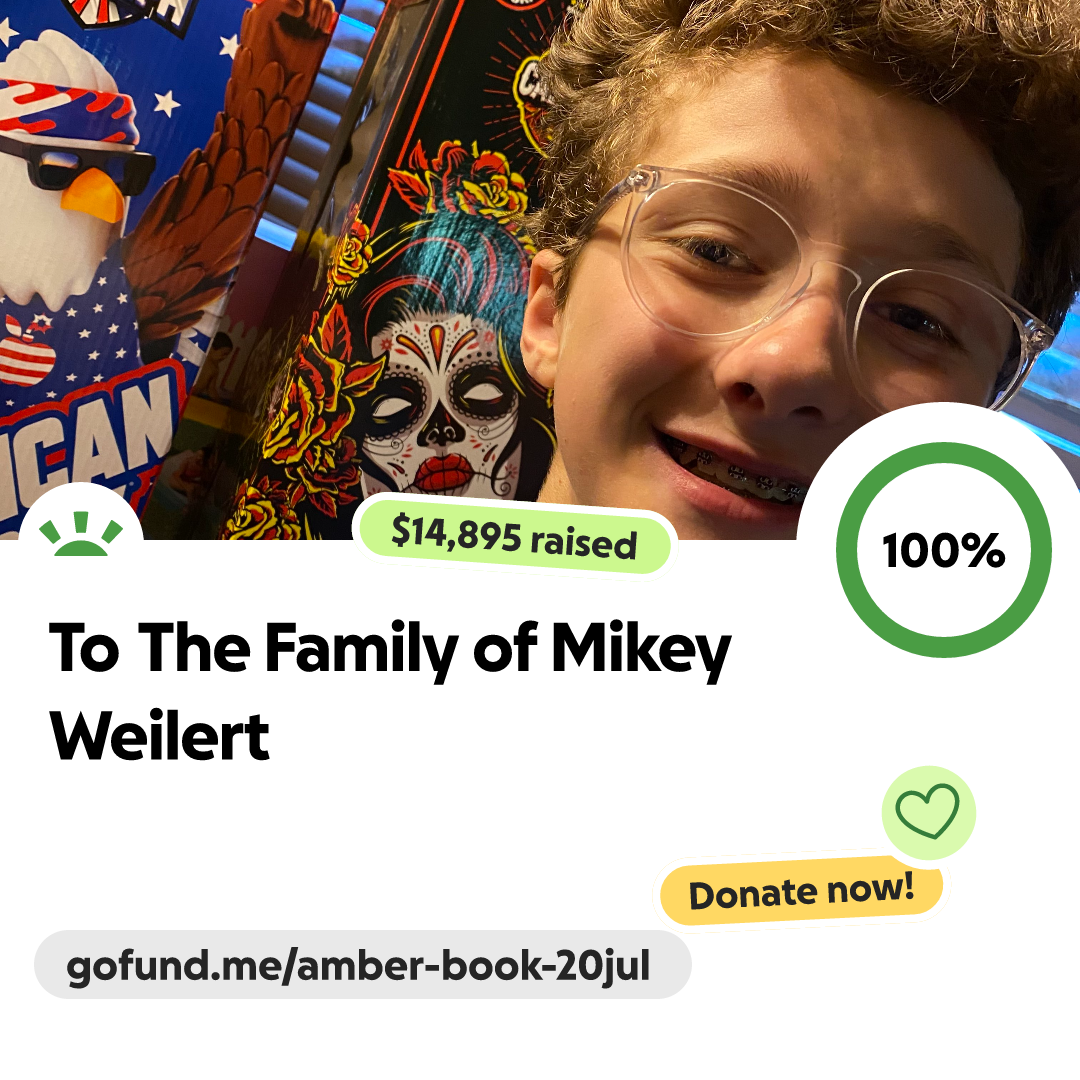Click the green GoFundMe sunburst logo
The width and height of the screenshot is (1080, 1080).
pyautogui.click(x=81, y=533)
